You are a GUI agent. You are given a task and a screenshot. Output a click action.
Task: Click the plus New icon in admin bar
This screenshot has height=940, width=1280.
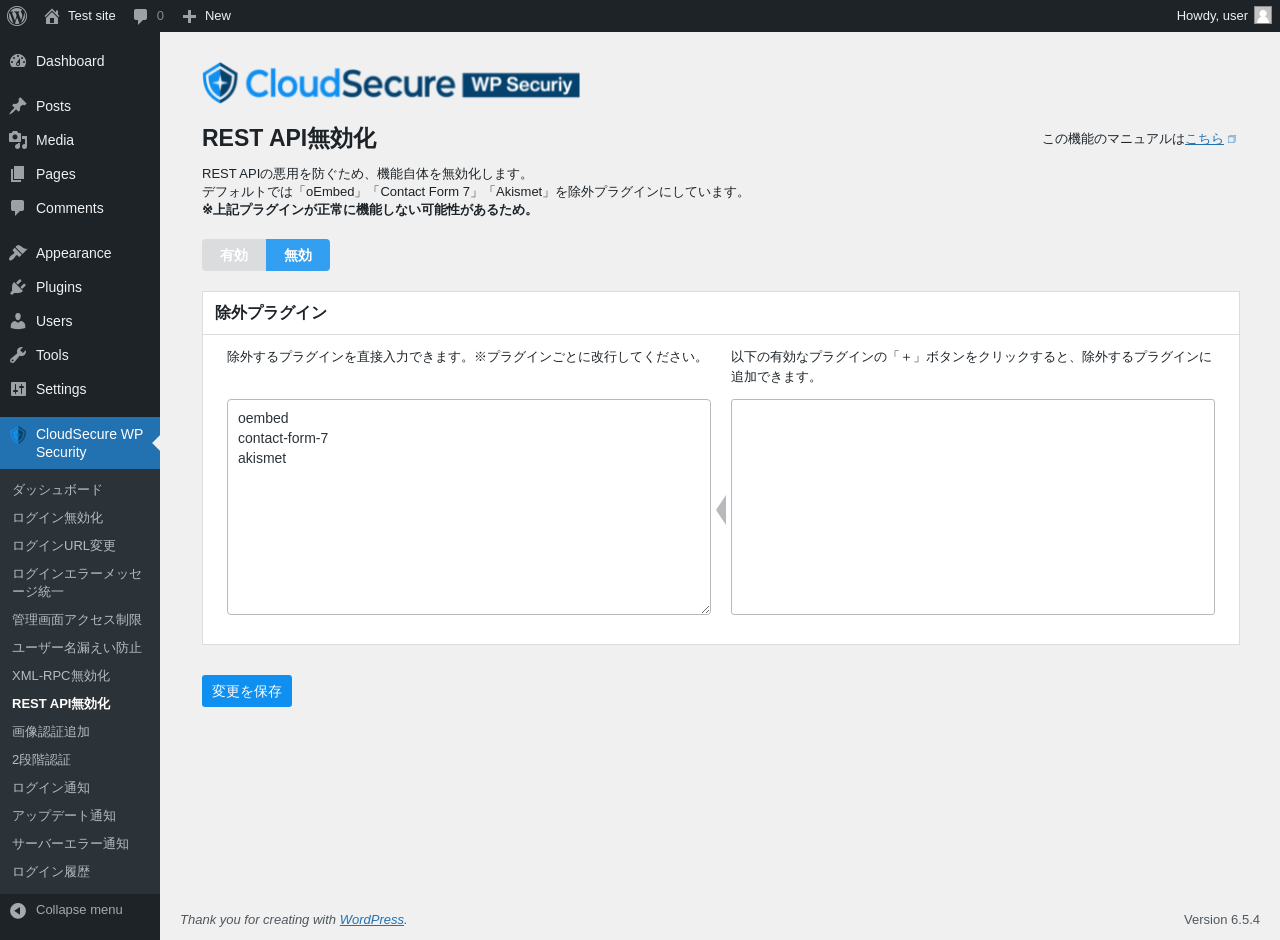[189, 16]
